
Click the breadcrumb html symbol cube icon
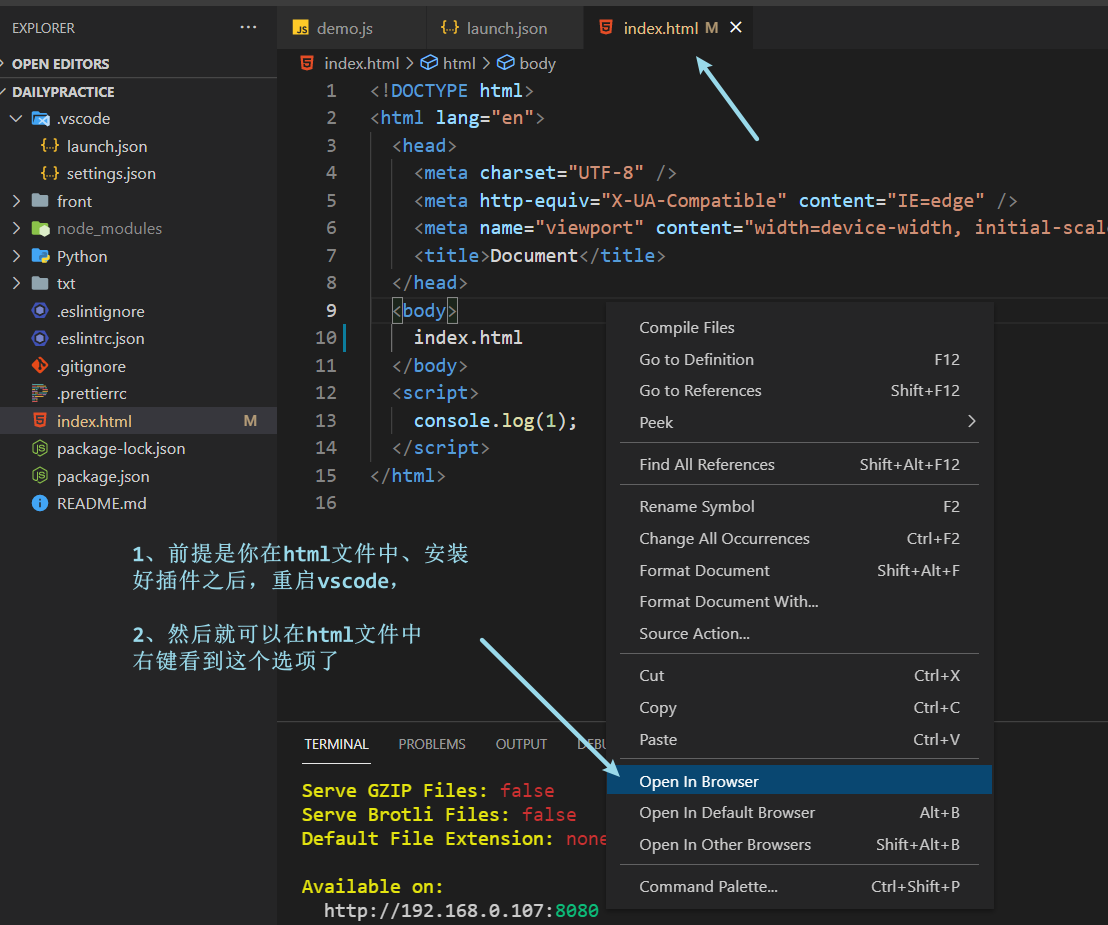(x=429, y=63)
